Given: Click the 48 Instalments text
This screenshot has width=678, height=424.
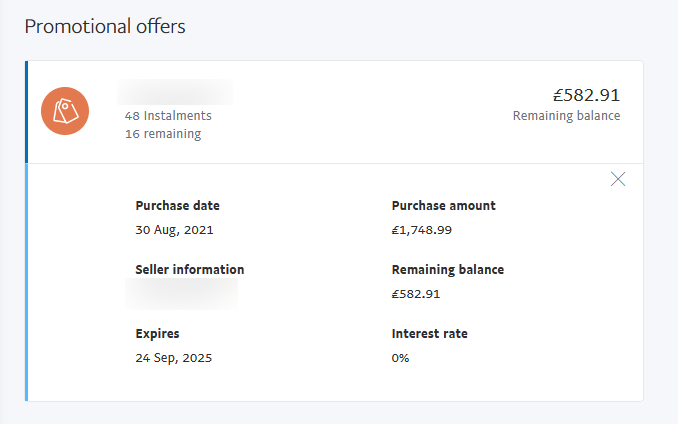Looking at the screenshot, I should 168,116.
